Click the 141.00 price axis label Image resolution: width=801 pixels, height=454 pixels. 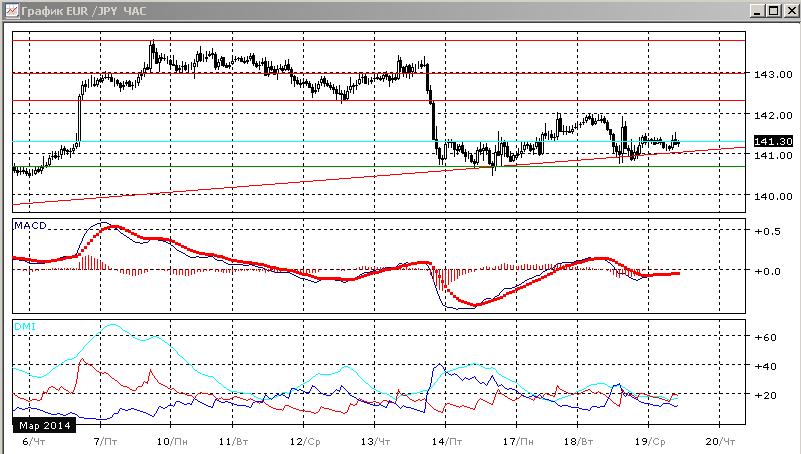[773, 155]
